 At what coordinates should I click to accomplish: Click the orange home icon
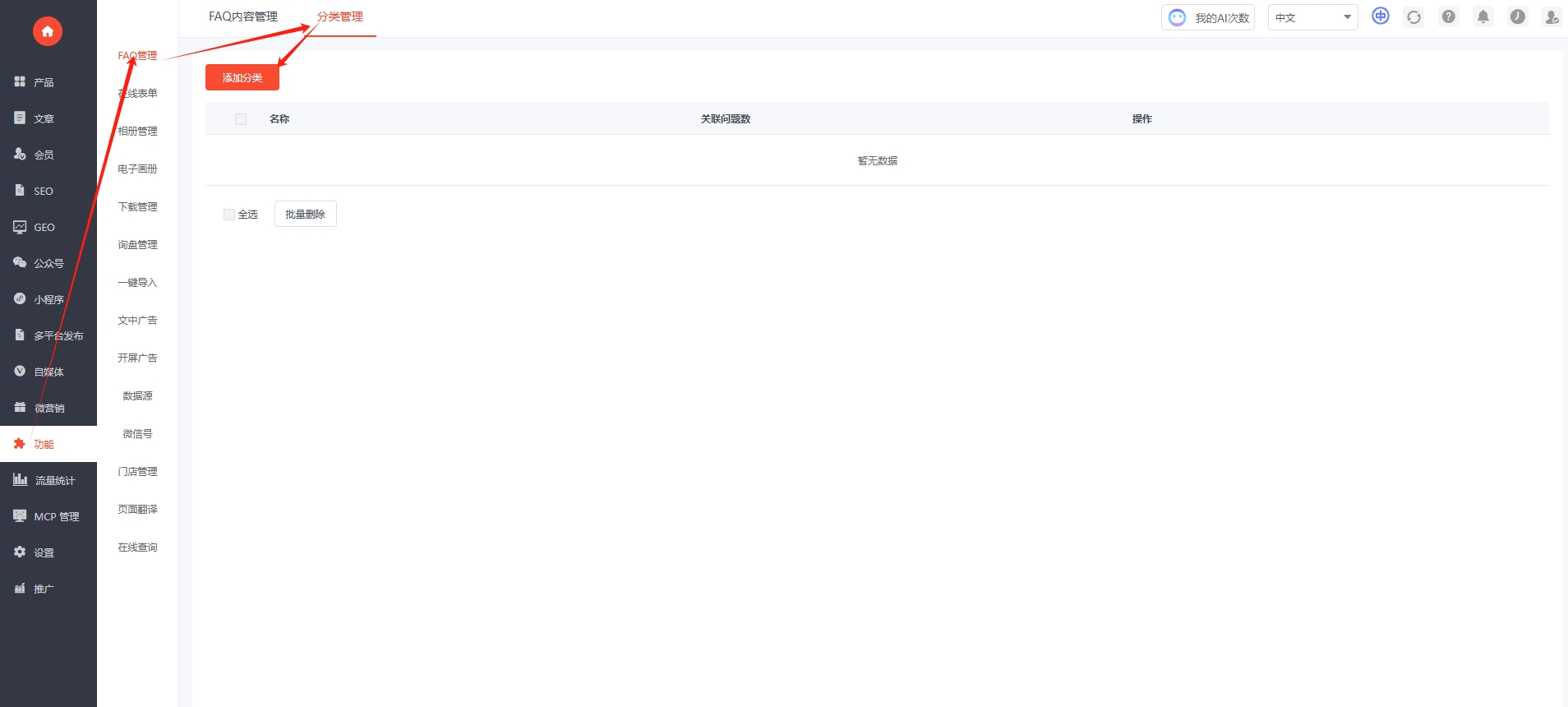pos(48,31)
